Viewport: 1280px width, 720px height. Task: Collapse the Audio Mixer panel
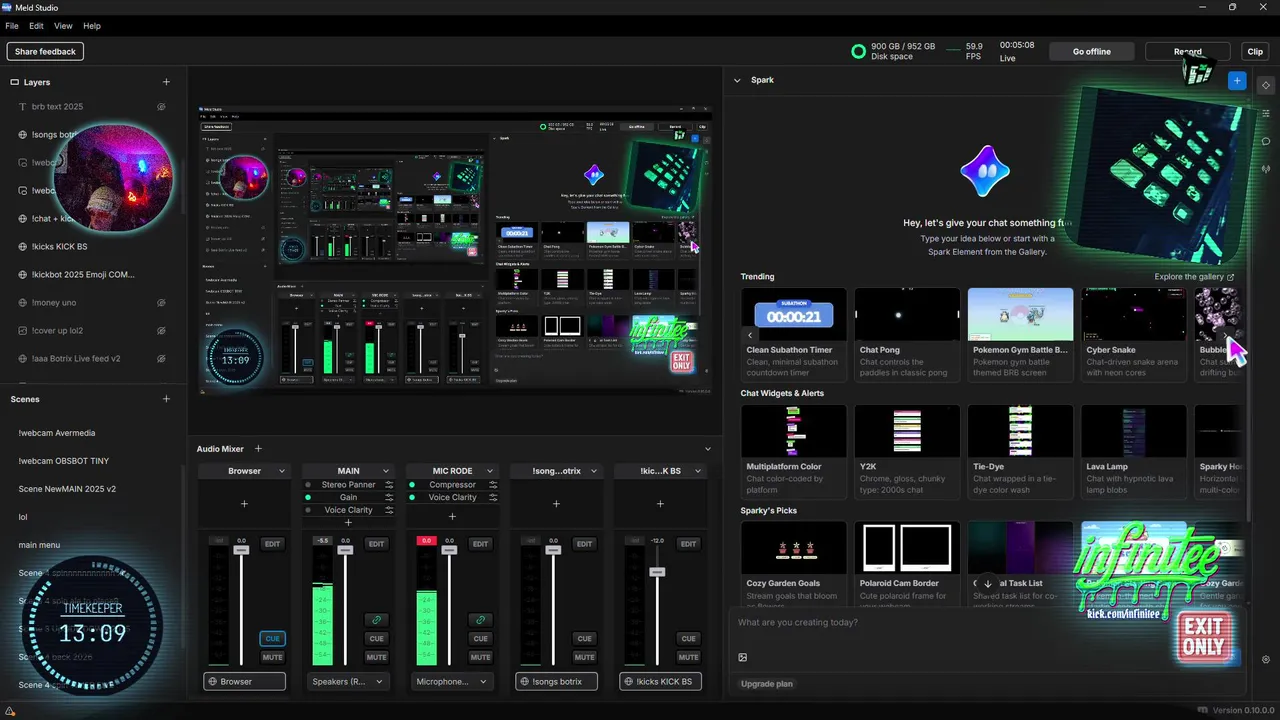click(708, 449)
